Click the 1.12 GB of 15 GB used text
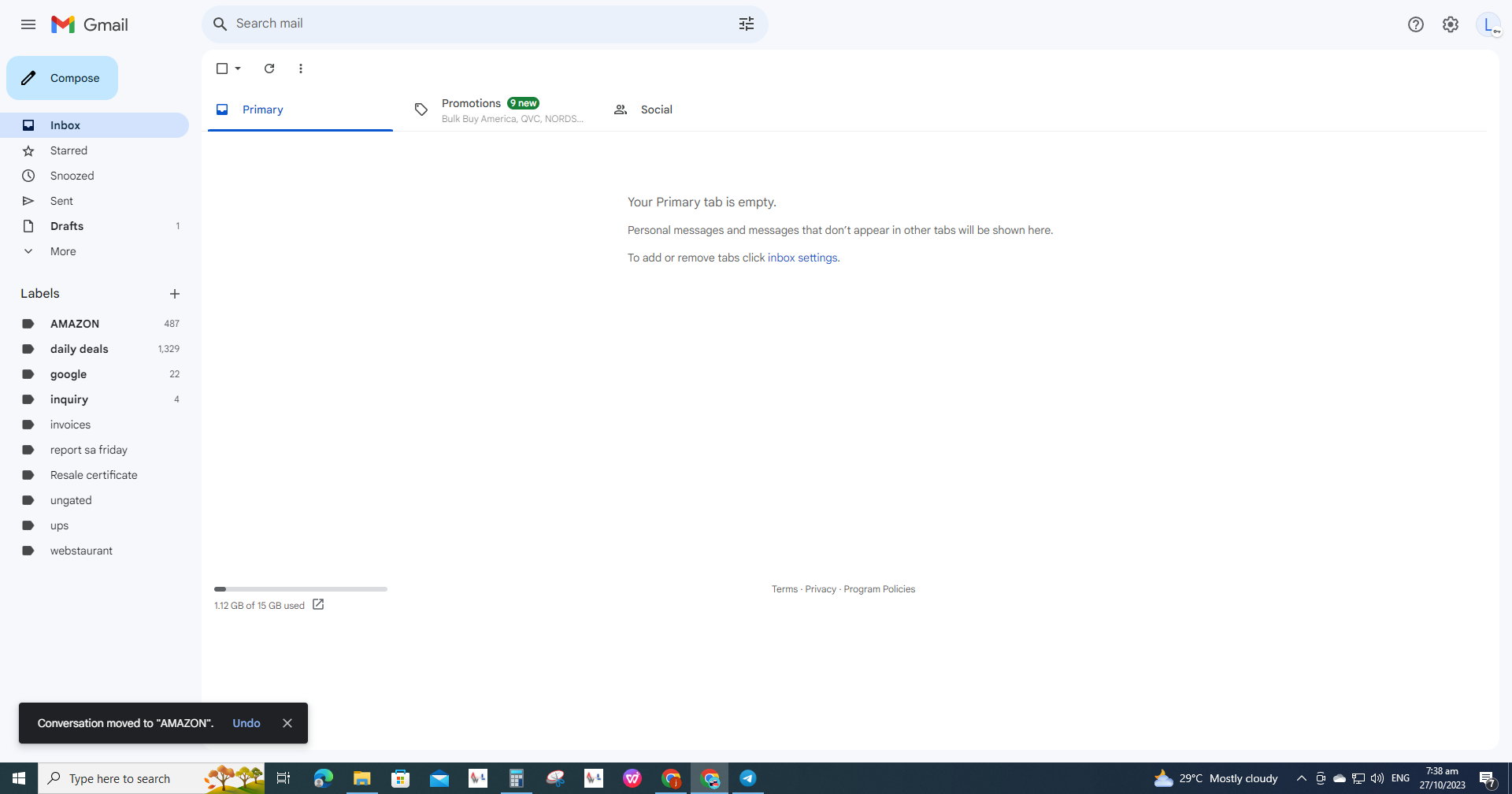This screenshot has height=794, width=1512. tap(259, 606)
